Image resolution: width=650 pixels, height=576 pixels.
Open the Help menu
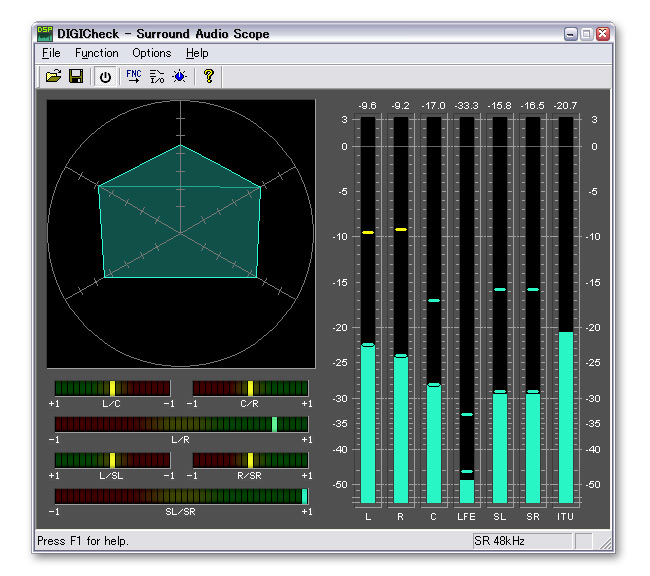197,53
